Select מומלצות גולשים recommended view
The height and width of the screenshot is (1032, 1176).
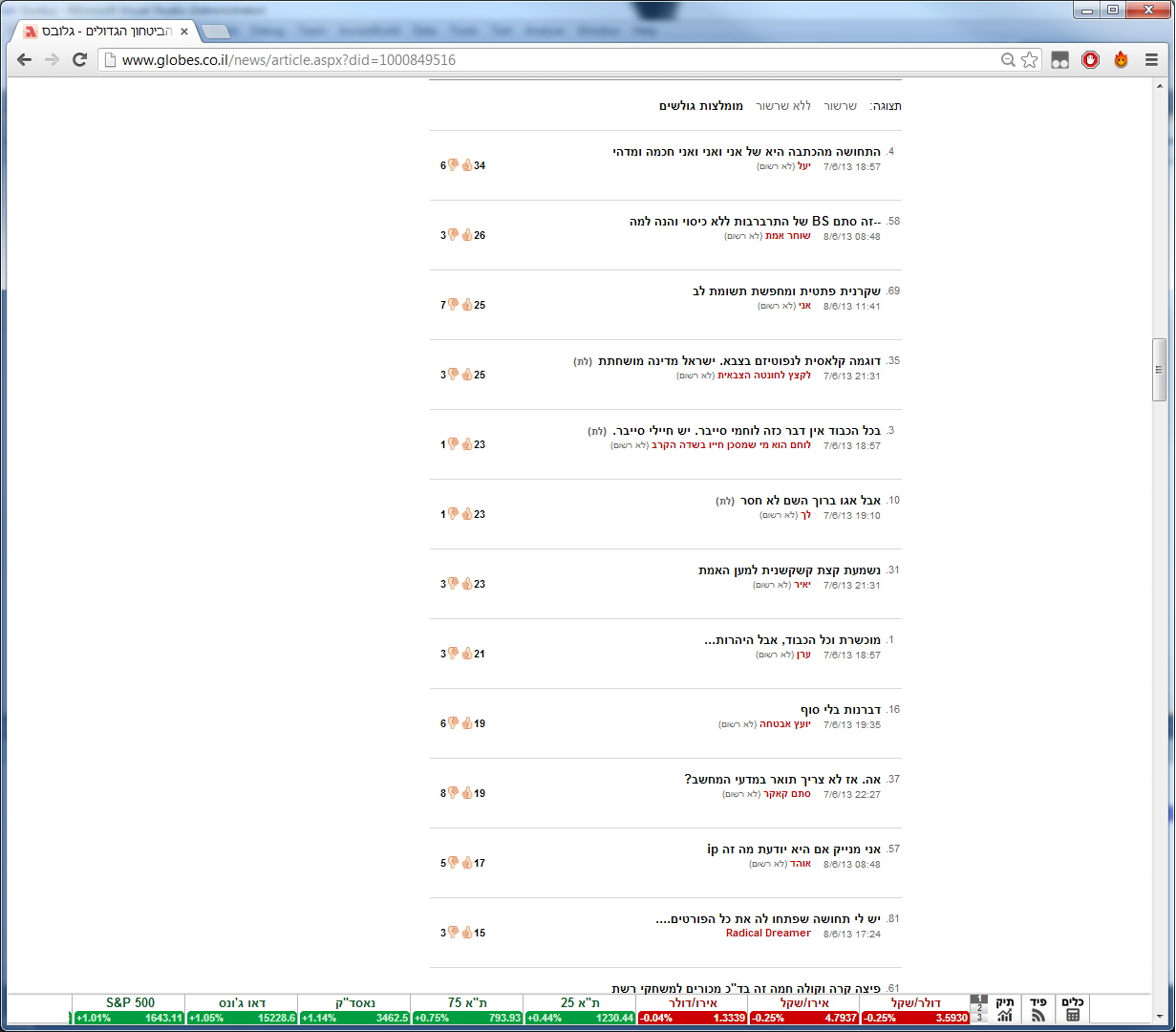(700, 106)
